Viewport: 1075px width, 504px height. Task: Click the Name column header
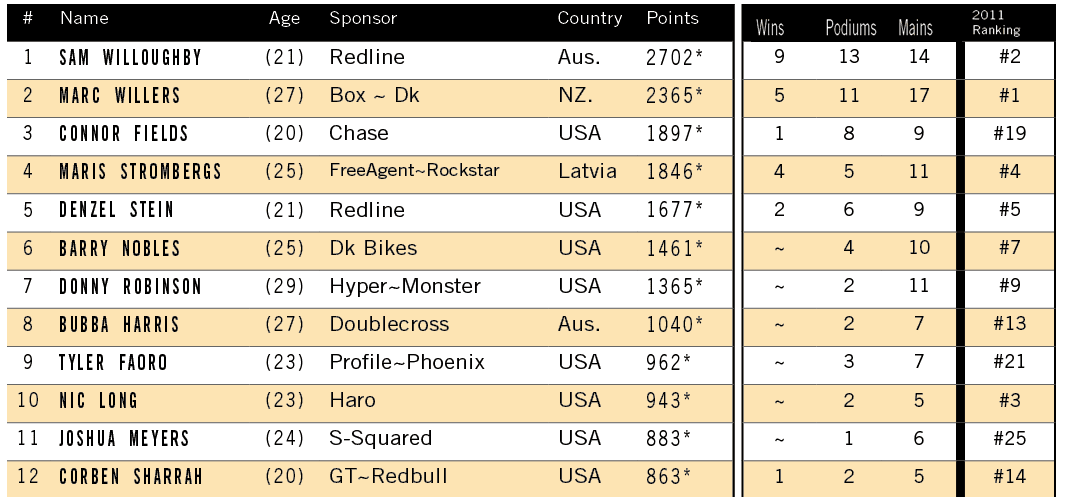pos(84,19)
